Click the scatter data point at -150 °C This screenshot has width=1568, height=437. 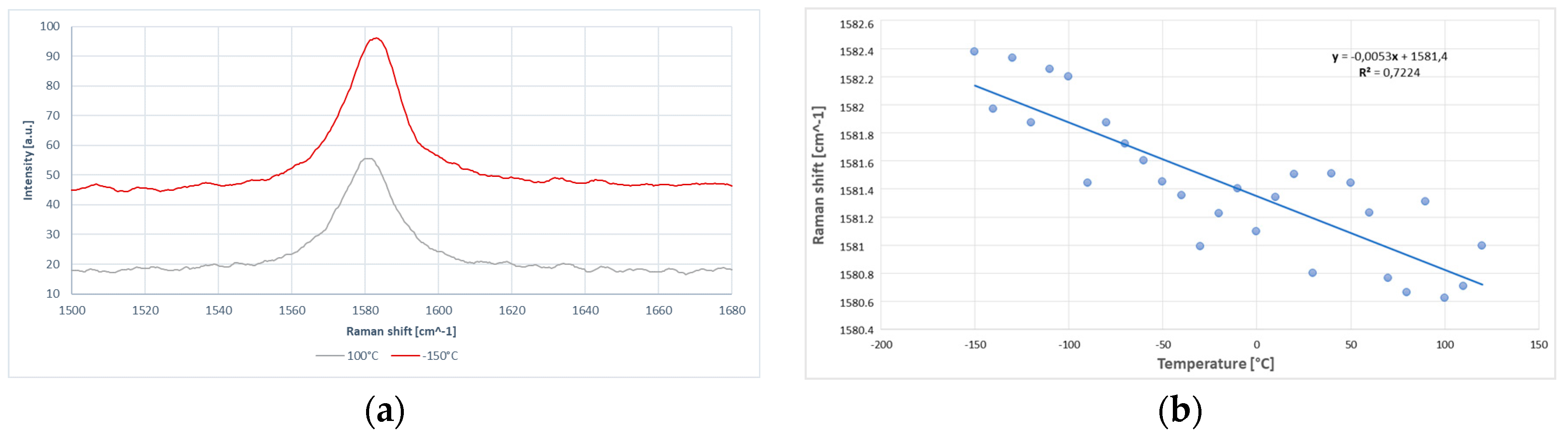pyautogui.click(x=974, y=52)
